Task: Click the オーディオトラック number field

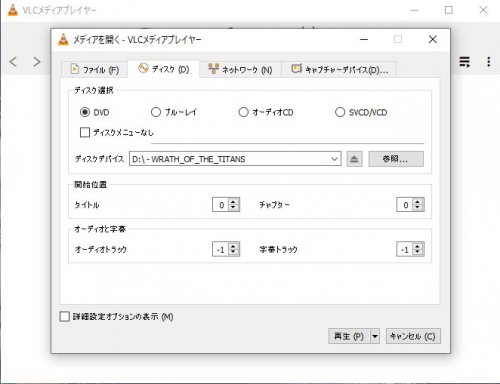Action: 221,249
